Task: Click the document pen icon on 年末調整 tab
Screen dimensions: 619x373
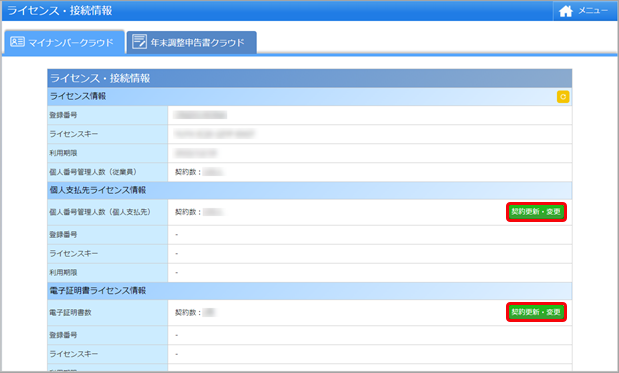Action: tap(139, 41)
